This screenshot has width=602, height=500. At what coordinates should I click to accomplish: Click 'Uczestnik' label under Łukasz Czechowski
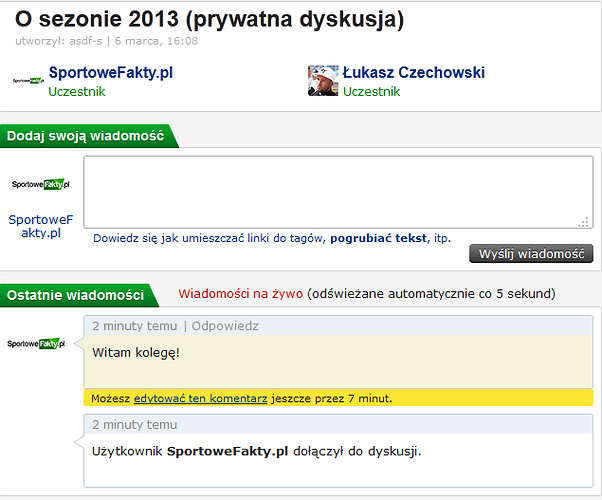pos(371,92)
